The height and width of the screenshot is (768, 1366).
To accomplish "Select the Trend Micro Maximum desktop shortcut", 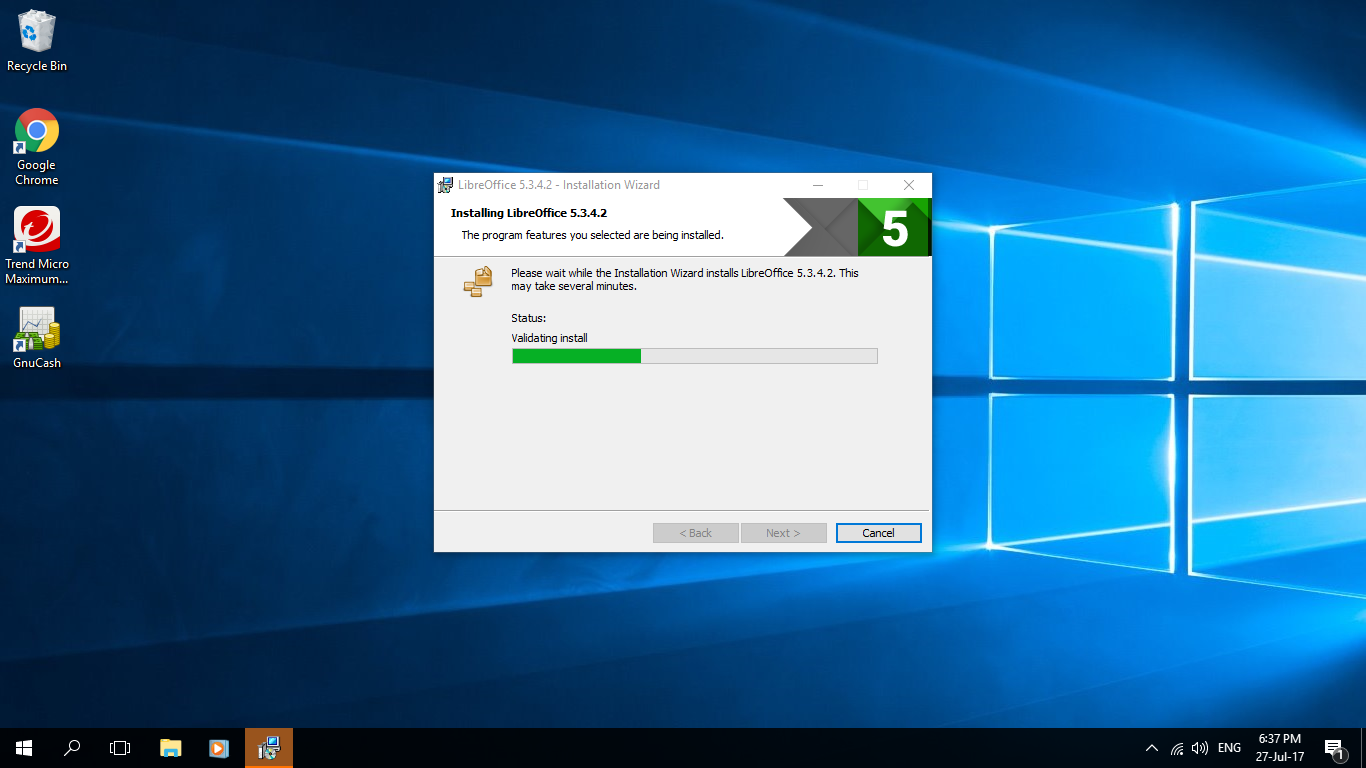I will [37, 245].
